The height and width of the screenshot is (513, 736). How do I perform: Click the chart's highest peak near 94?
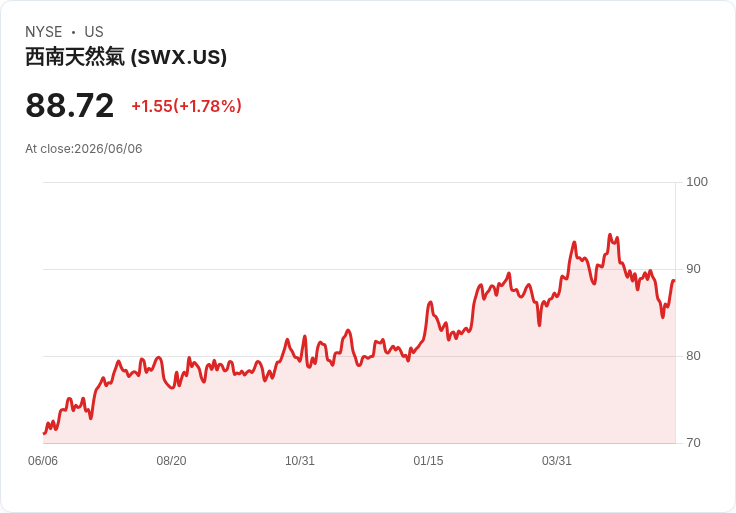[x=610, y=234]
